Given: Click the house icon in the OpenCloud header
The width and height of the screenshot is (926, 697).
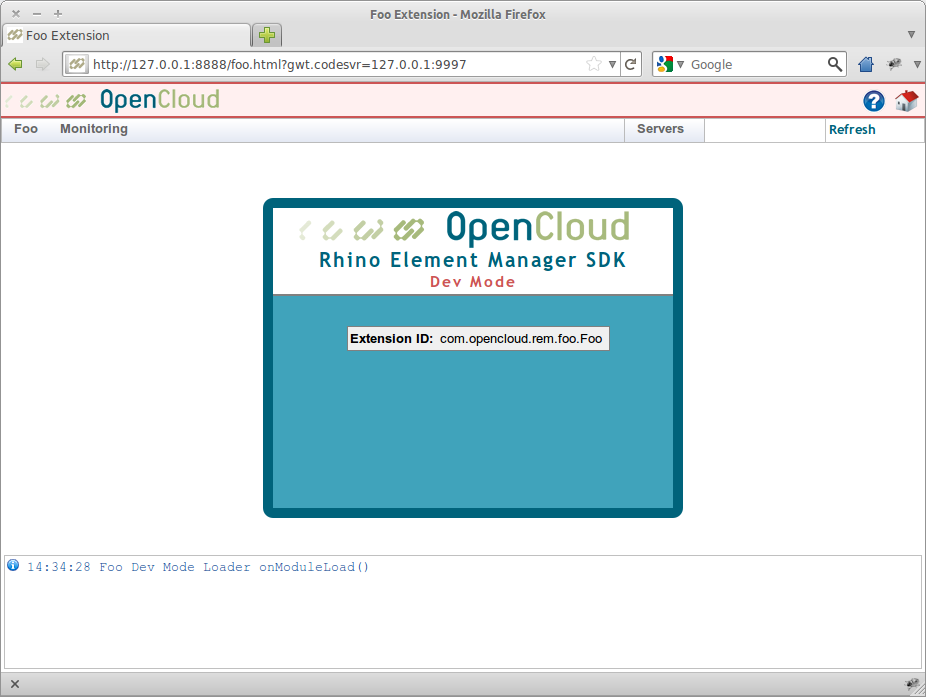Looking at the screenshot, I should click(906, 101).
